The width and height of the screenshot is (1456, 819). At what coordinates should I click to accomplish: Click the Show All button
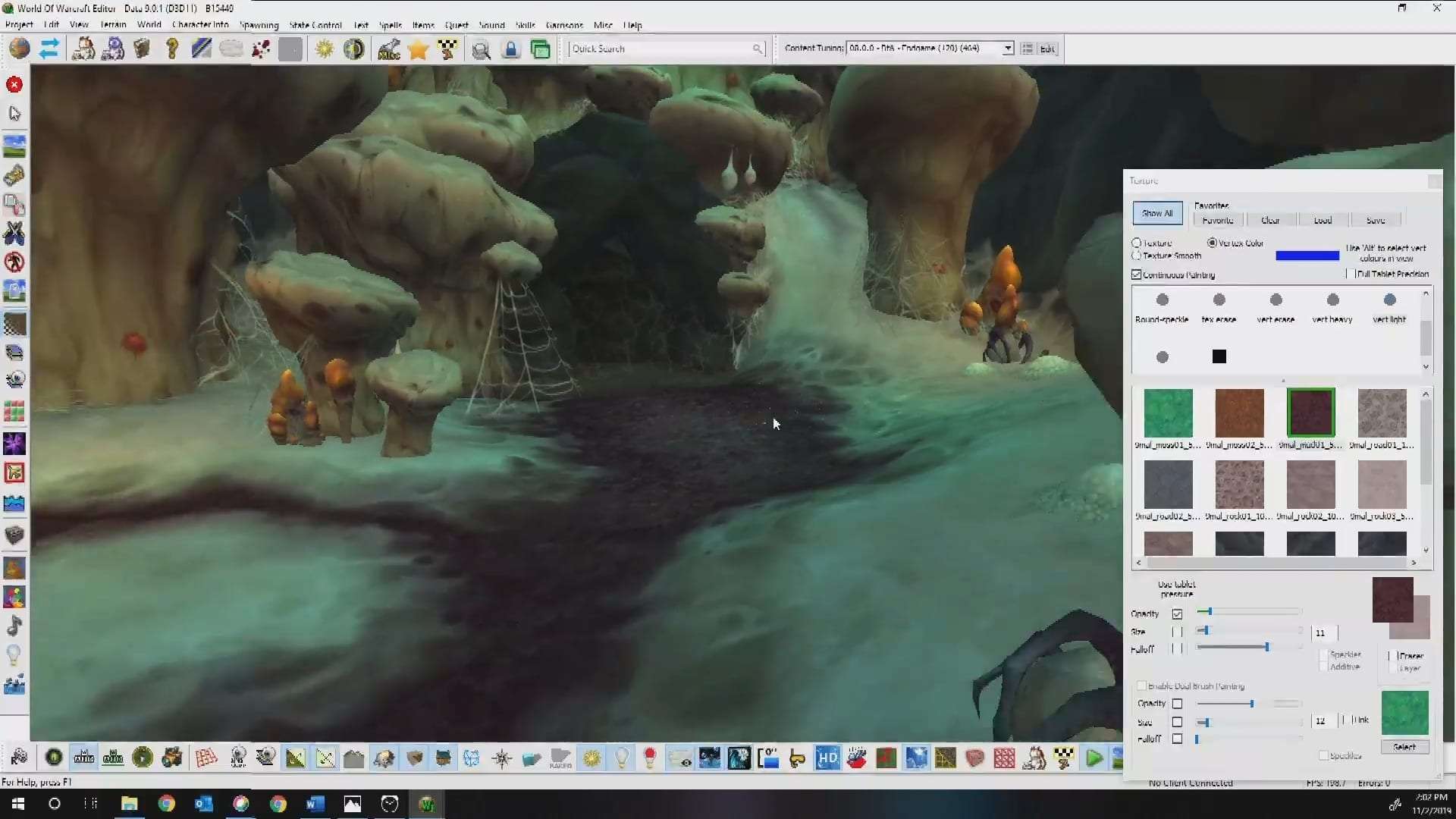pos(1157,213)
